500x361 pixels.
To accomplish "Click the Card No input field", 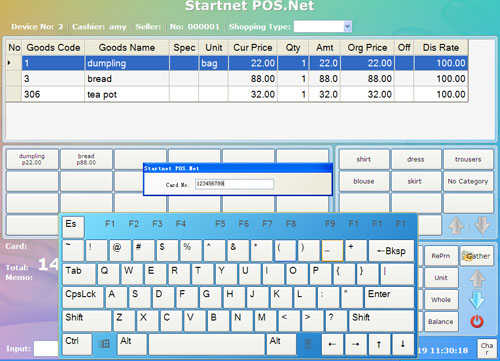I will pos(234,184).
